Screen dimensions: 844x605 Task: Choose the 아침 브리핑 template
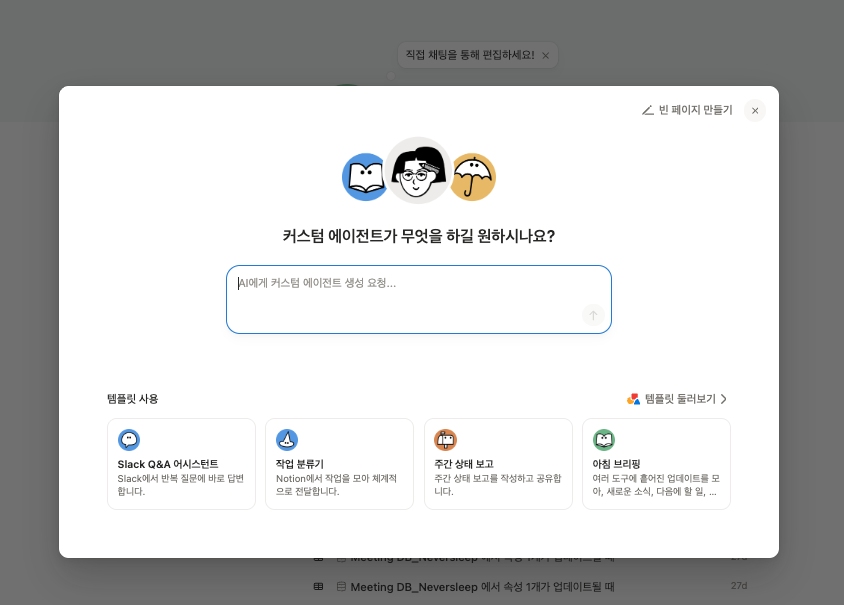[656, 463]
